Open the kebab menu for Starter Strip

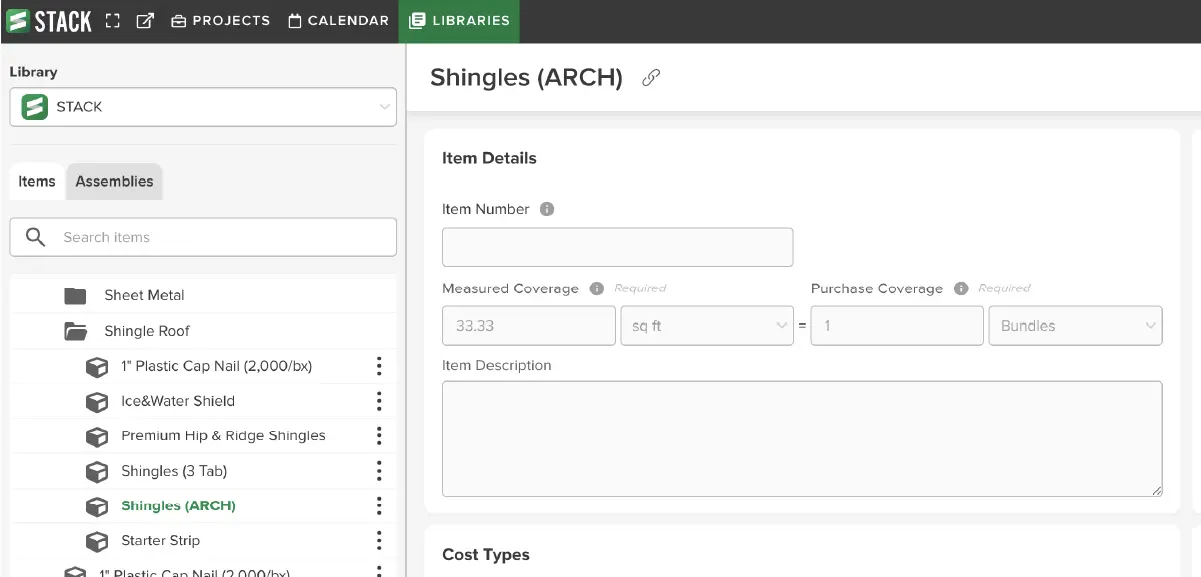[x=379, y=540]
